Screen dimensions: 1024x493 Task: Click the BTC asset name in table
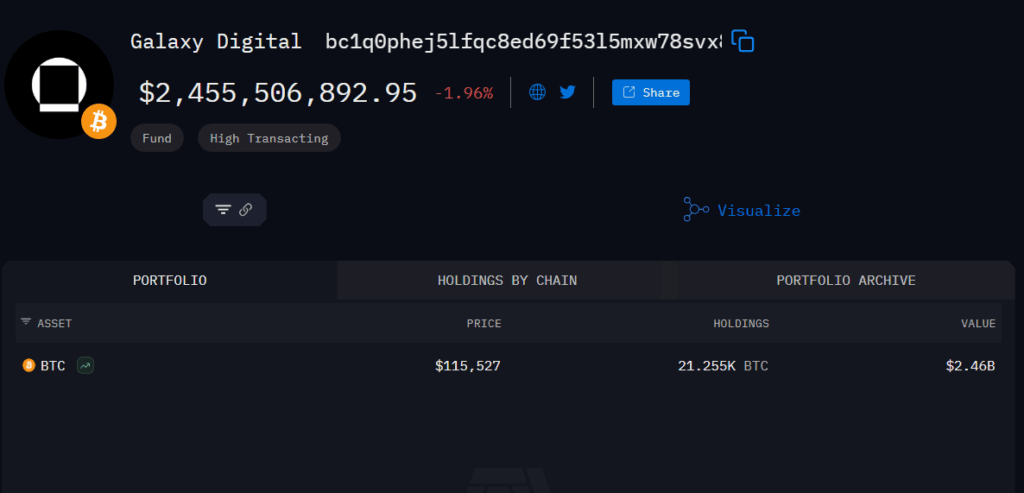click(53, 366)
